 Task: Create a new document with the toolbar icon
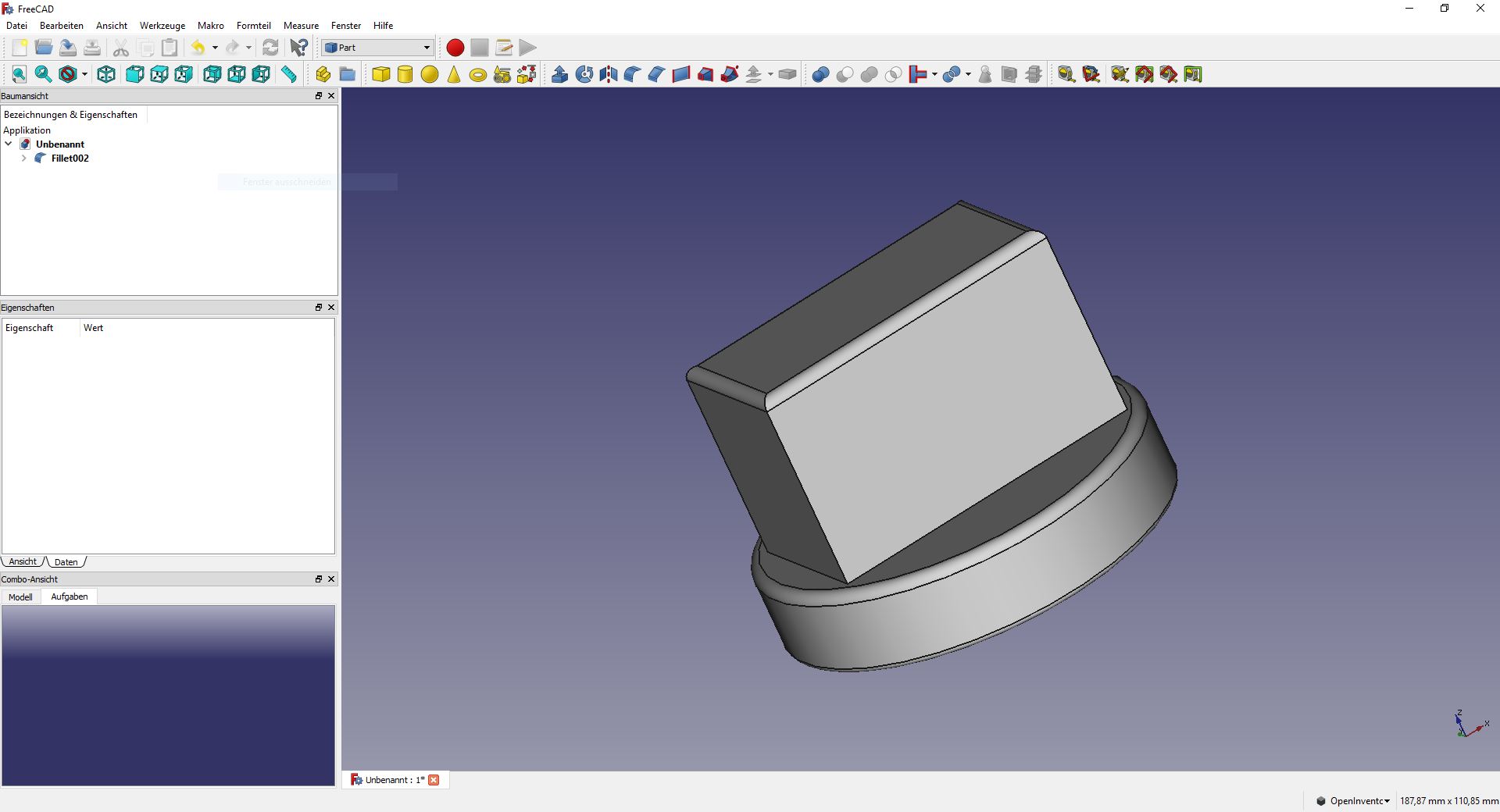[x=20, y=48]
